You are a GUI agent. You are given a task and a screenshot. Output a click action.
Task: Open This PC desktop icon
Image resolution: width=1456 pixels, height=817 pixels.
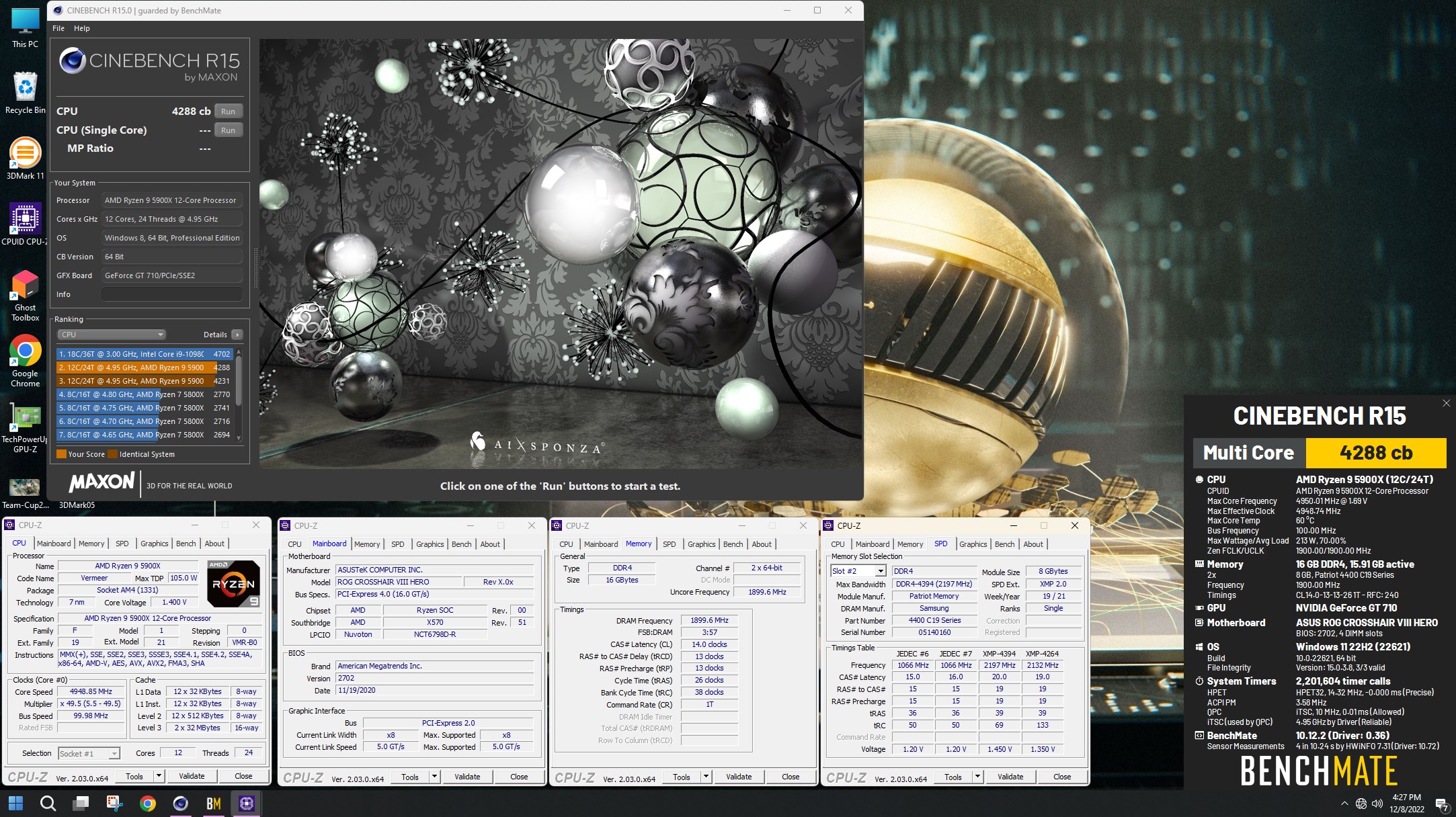click(x=25, y=27)
